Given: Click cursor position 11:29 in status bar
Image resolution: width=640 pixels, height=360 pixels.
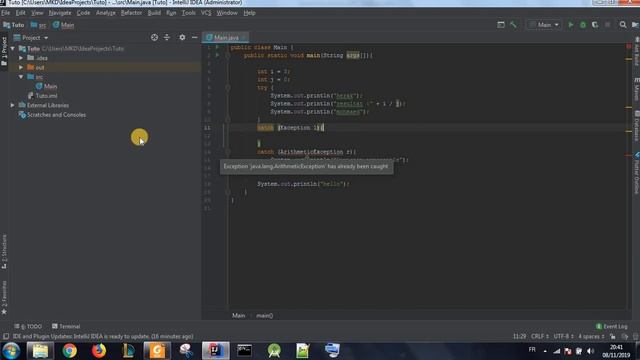Looking at the screenshot, I should pos(519,336).
